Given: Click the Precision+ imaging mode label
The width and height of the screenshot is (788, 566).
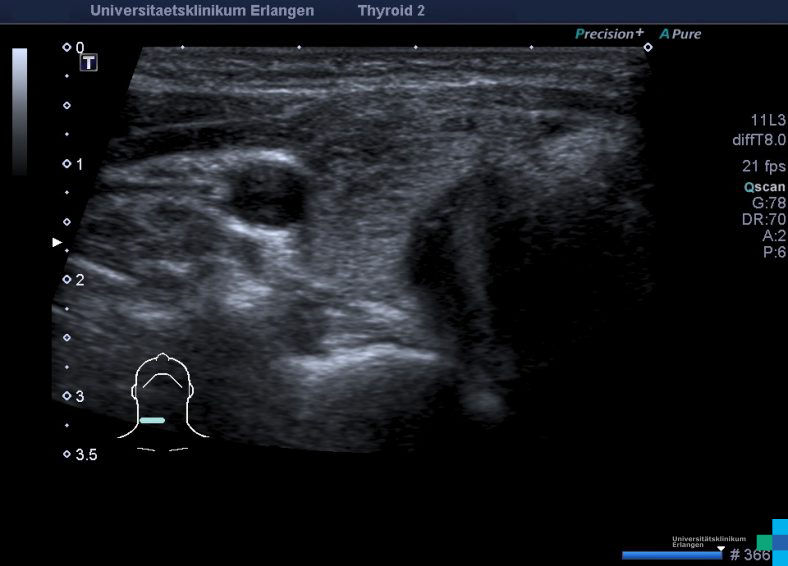Looking at the screenshot, I should point(609,33).
